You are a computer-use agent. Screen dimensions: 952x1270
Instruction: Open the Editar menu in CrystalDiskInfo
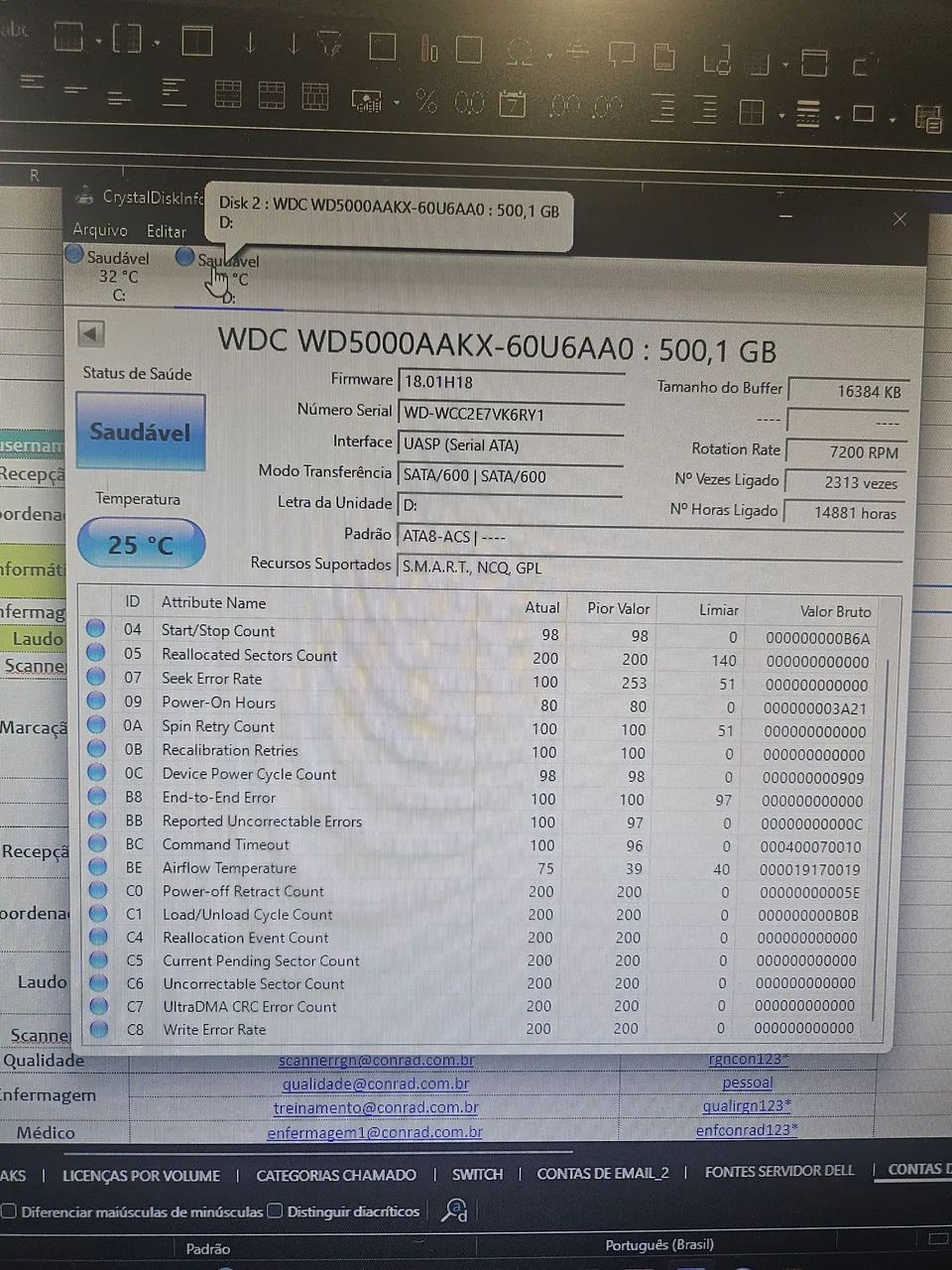pyautogui.click(x=167, y=231)
